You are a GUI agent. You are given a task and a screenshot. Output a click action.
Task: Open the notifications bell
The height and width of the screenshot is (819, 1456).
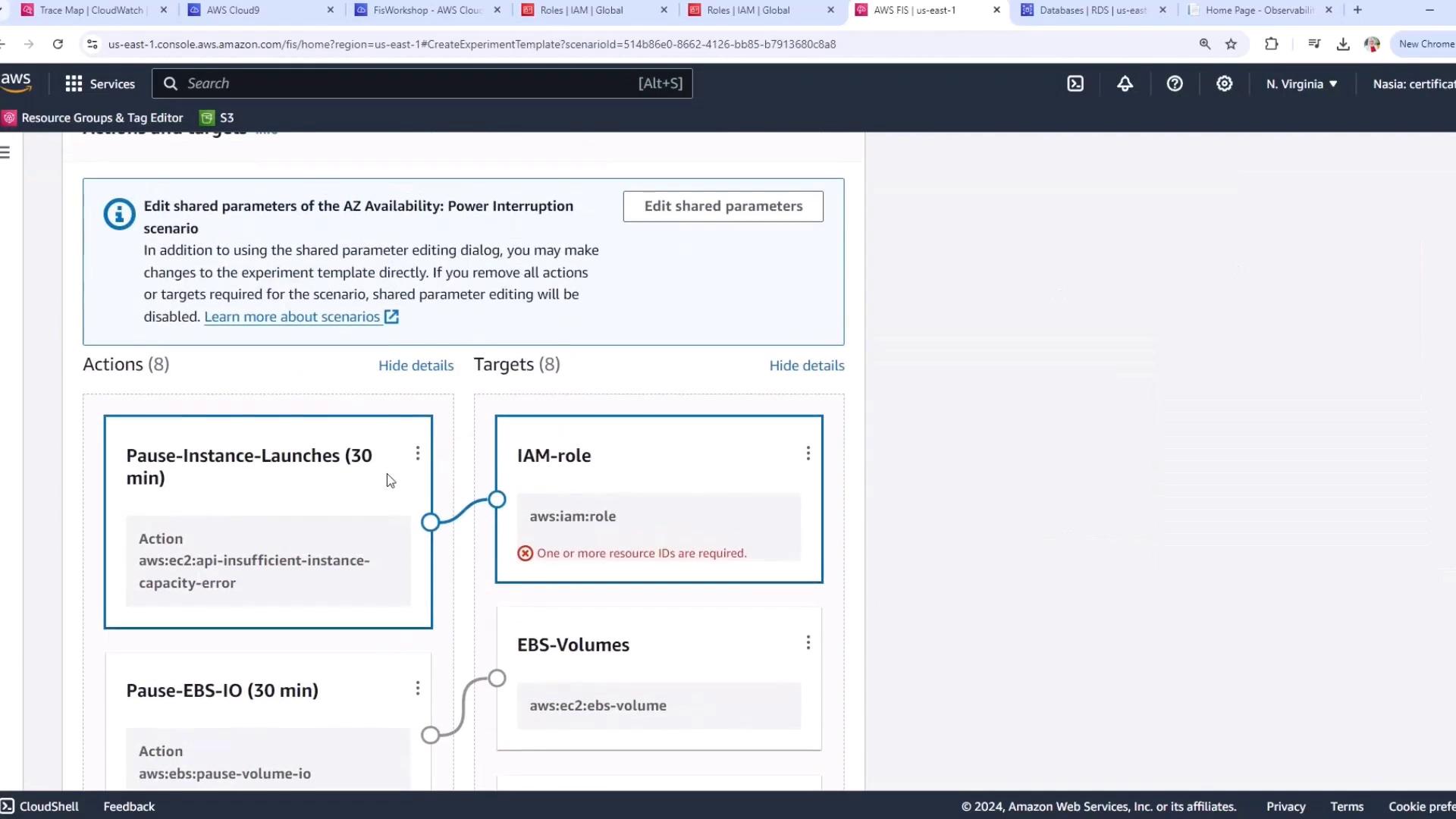[1125, 84]
